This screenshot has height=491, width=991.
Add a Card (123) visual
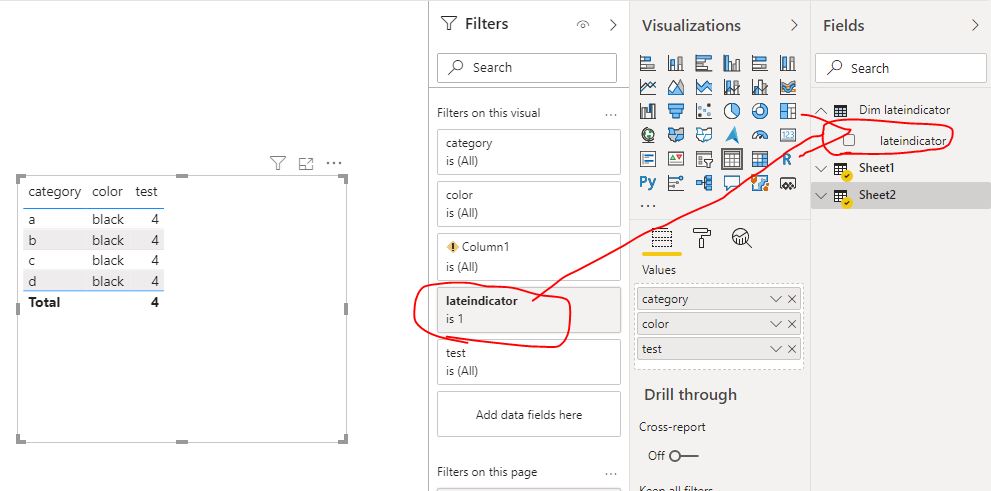tap(787, 135)
